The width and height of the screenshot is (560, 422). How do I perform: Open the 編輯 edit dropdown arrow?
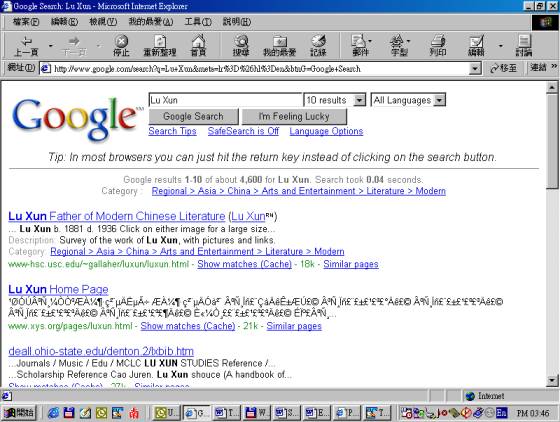click(x=500, y=46)
